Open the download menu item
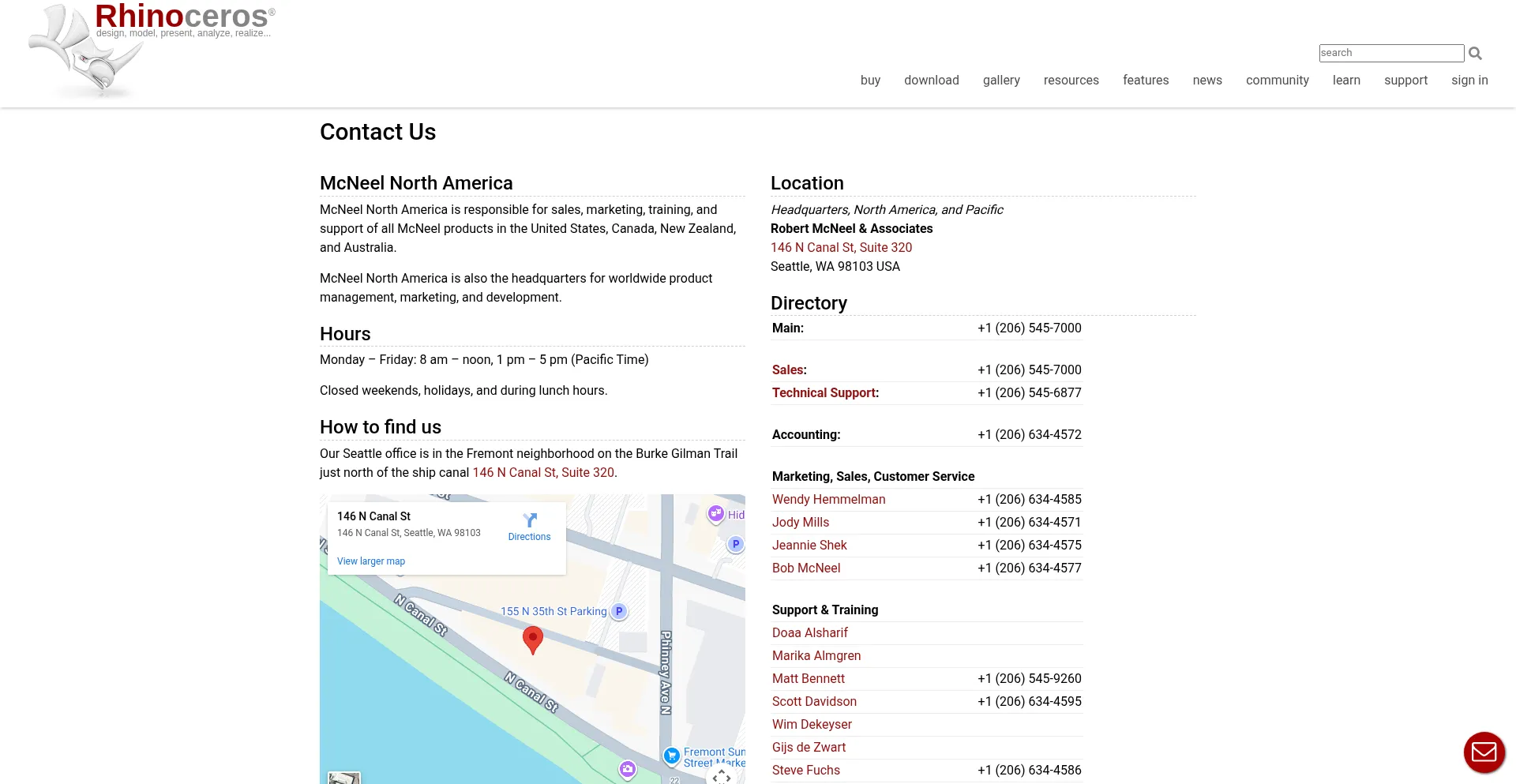 tap(931, 80)
